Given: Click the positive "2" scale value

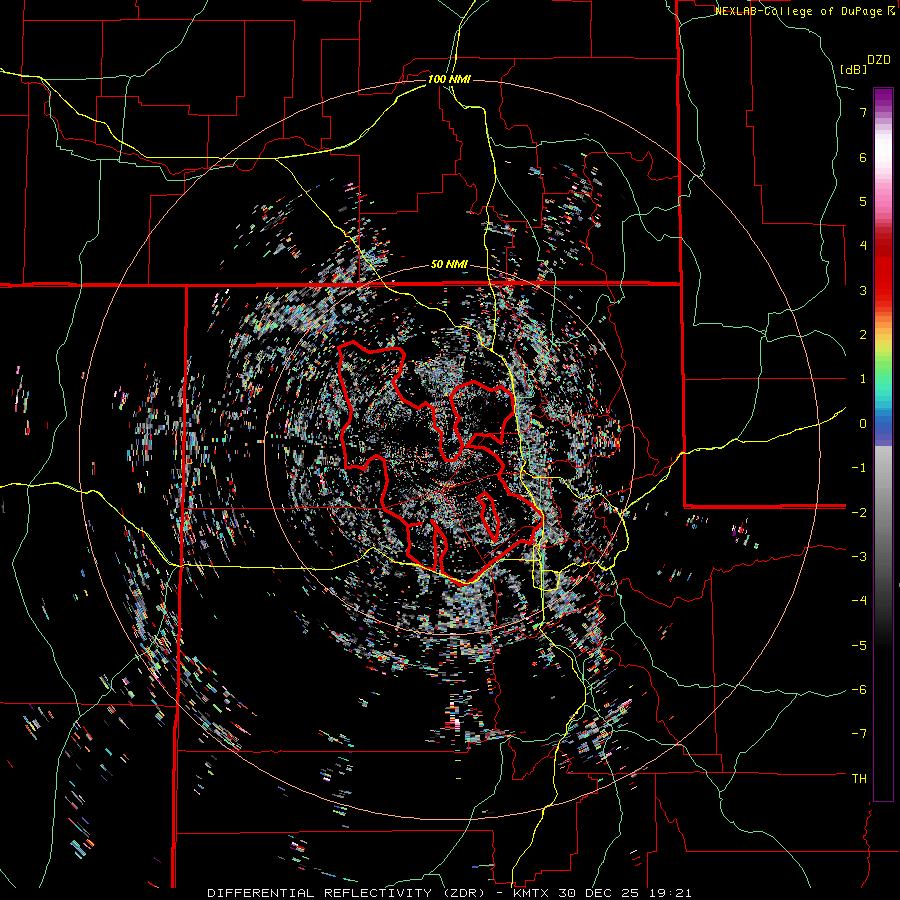Looking at the screenshot, I should click(863, 334).
